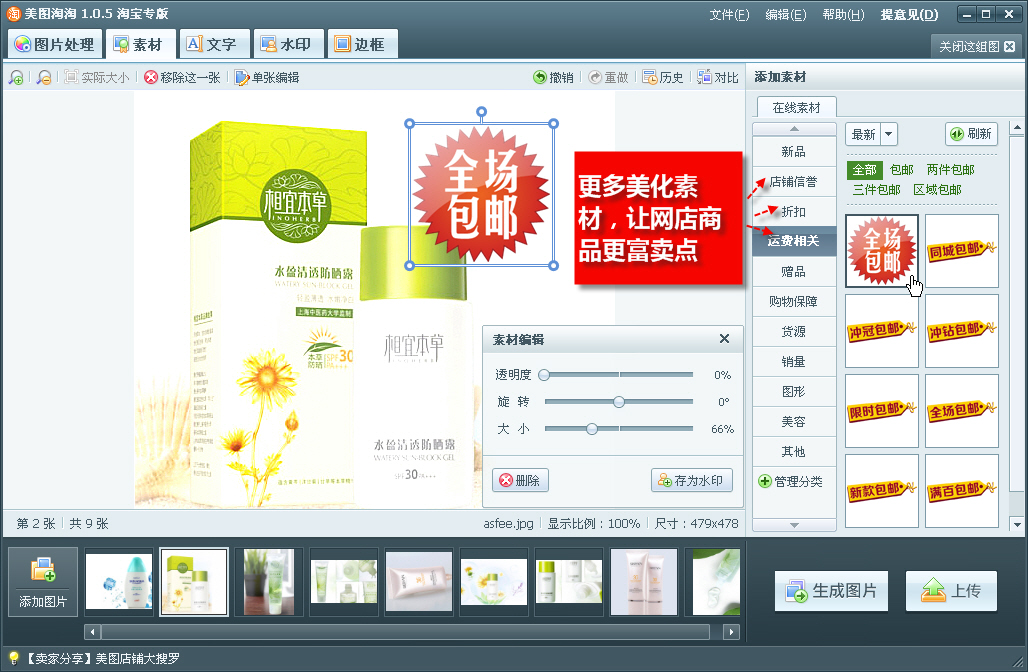This screenshot has height=672, width=1028.
Task: Select the 购物保障 category
Action: coord(794,302)
